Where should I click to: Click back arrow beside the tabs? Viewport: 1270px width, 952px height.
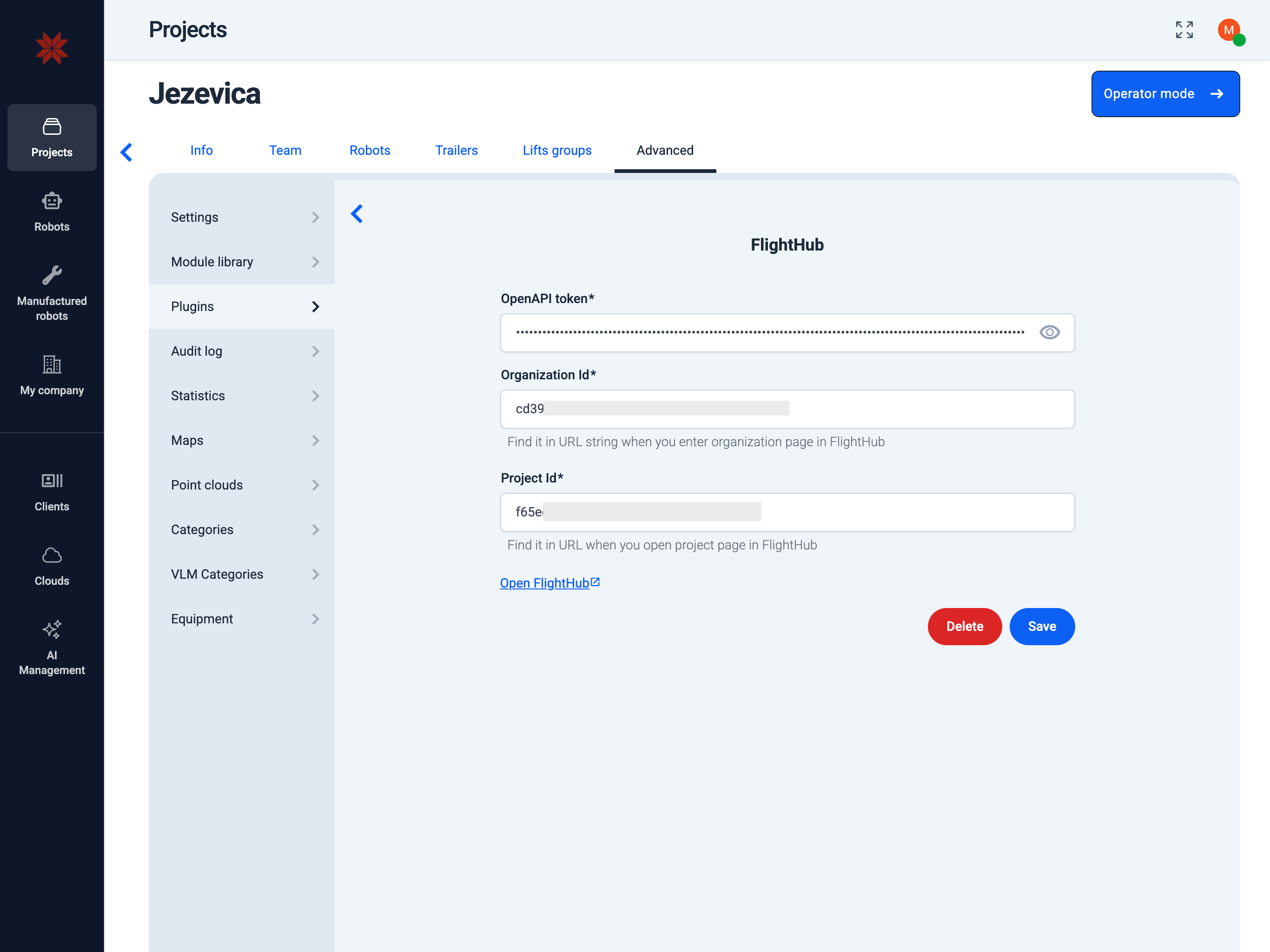pos(127,152)
